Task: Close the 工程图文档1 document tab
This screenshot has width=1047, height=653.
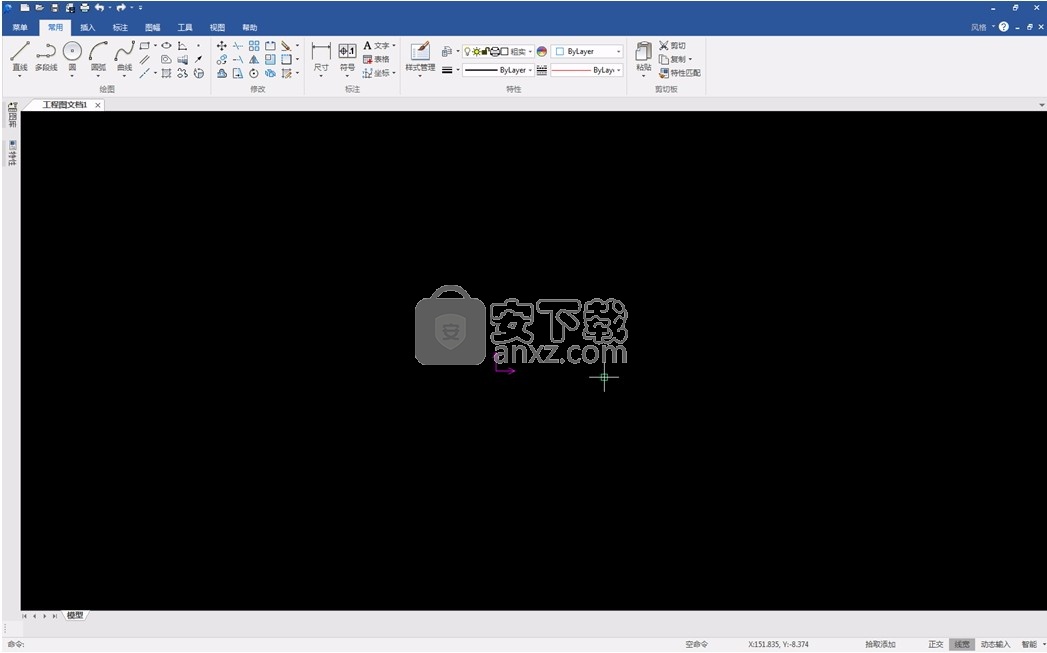Action: tap(98, 105)
